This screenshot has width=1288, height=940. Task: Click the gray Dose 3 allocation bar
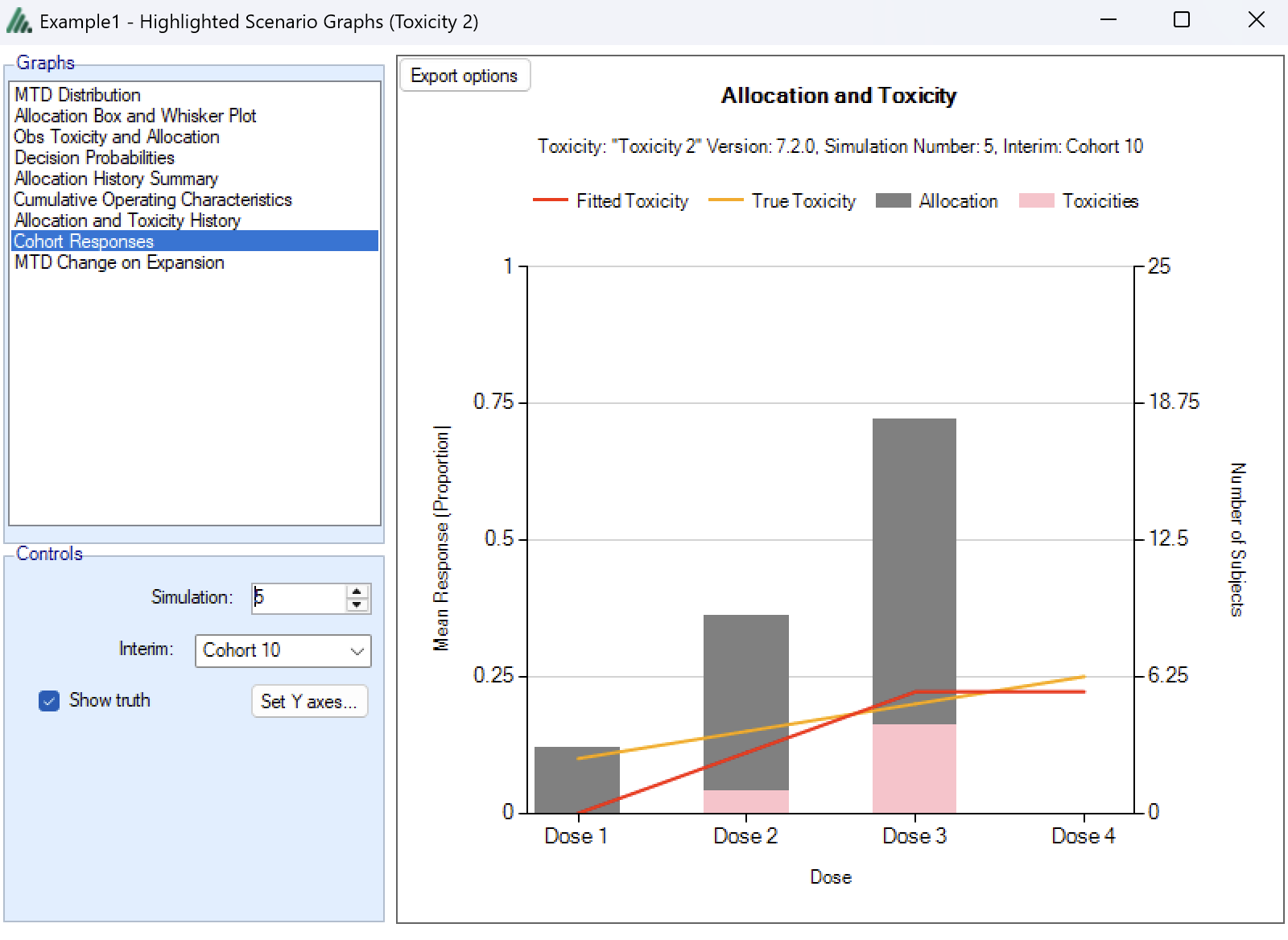(x=914, y=563)
